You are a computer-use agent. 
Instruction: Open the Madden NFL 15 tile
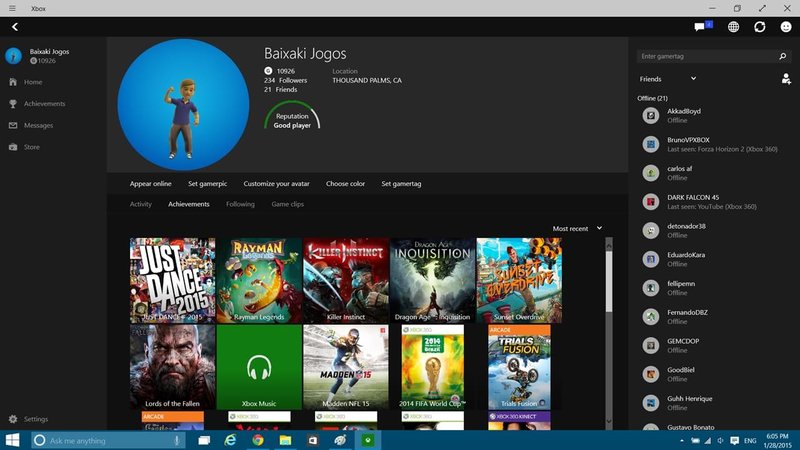coord(346,367)
